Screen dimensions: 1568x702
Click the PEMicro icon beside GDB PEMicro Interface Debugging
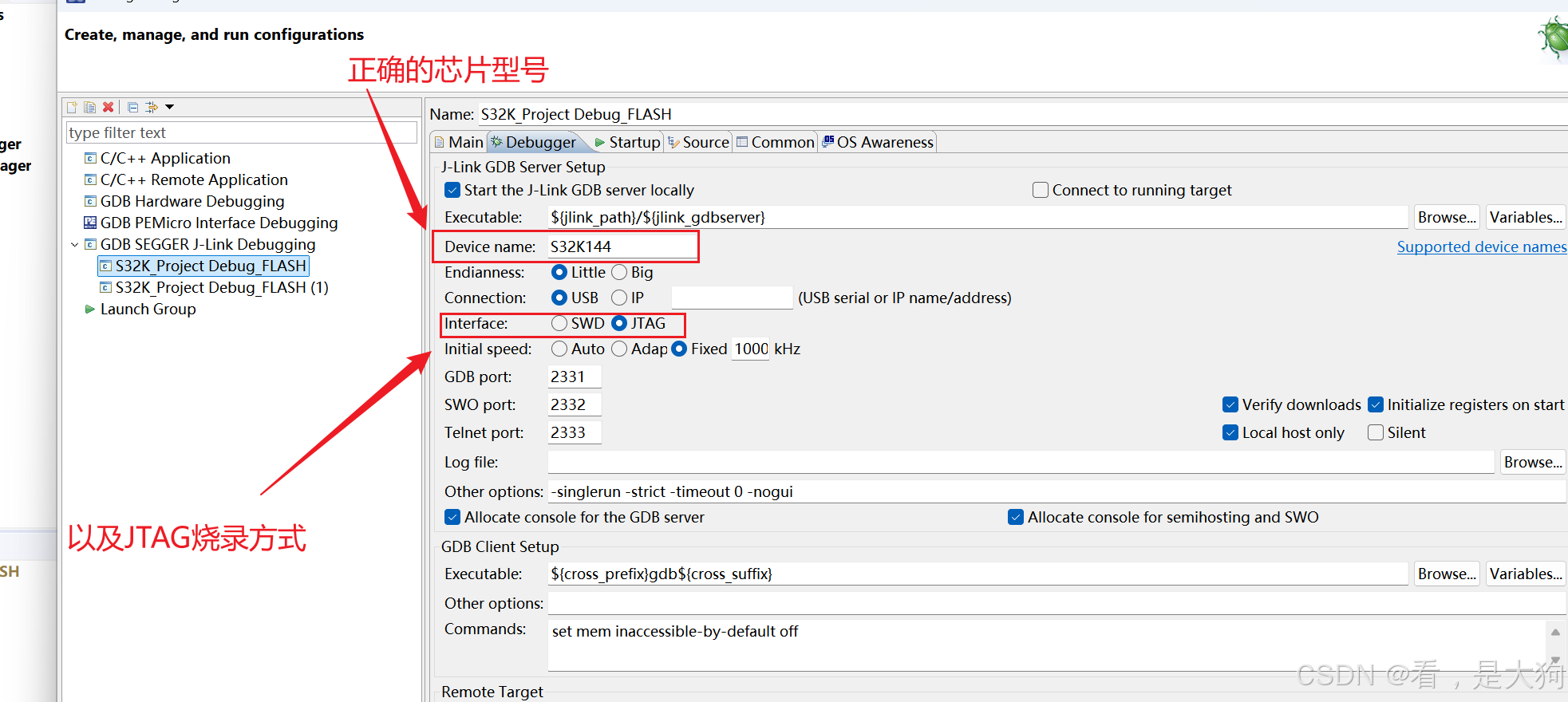pyautogui.click(x=90, y=223)
